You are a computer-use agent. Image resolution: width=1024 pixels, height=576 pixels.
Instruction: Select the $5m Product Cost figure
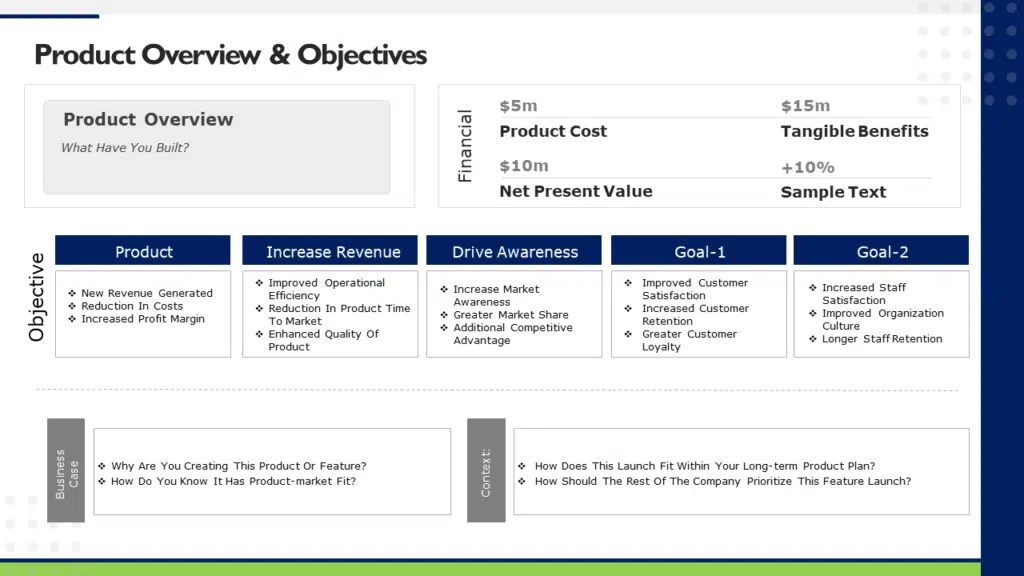[x=518, y=106]
